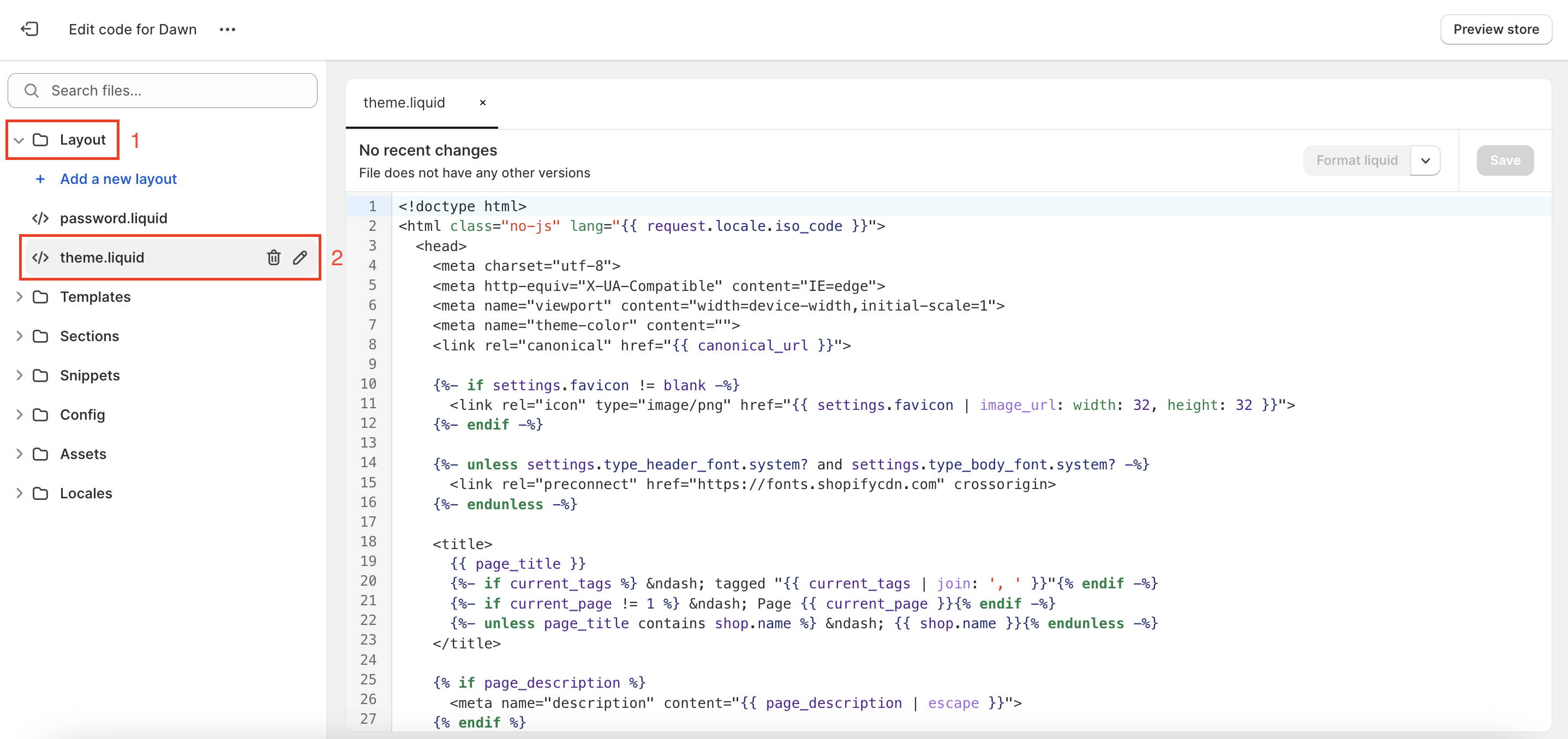Click line number 18 in the gutter
The image size is (1568, 739).
click(368, 543)
